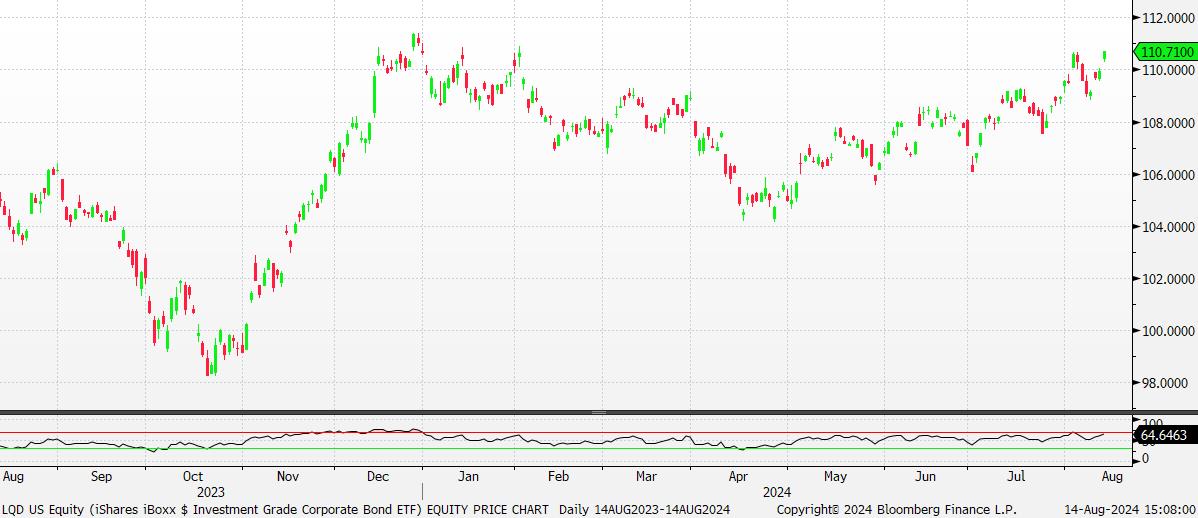
Task: Click the RSI panel 0 axis label
Action: coord(1145,458)
